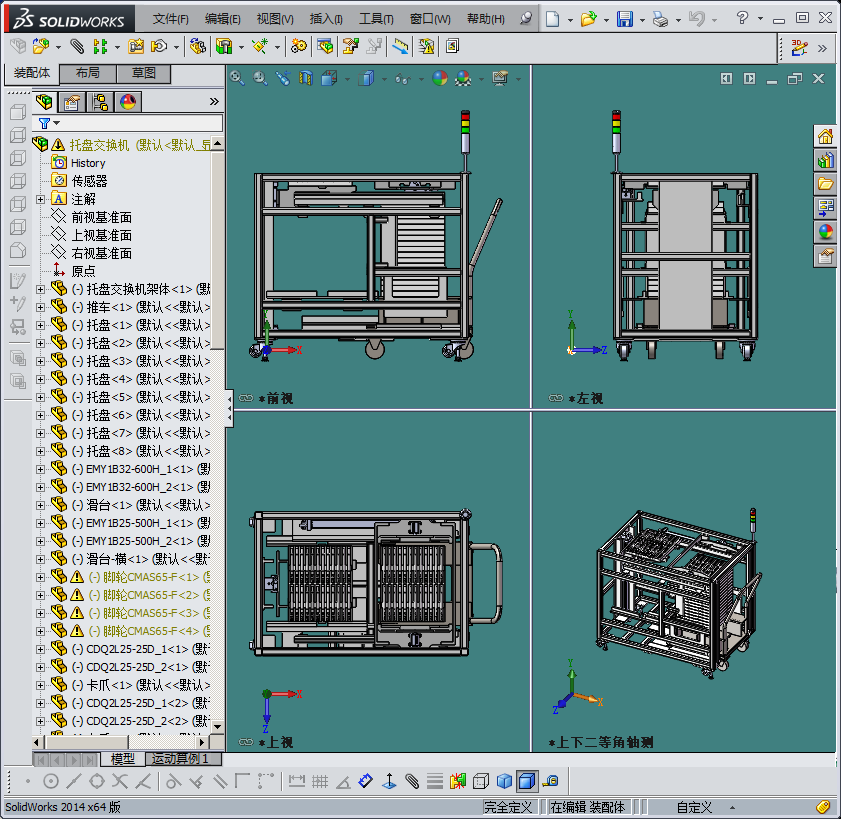Expand the 注解 folder in feature tree
841x819 pixels.
click(x=40, y=199)
